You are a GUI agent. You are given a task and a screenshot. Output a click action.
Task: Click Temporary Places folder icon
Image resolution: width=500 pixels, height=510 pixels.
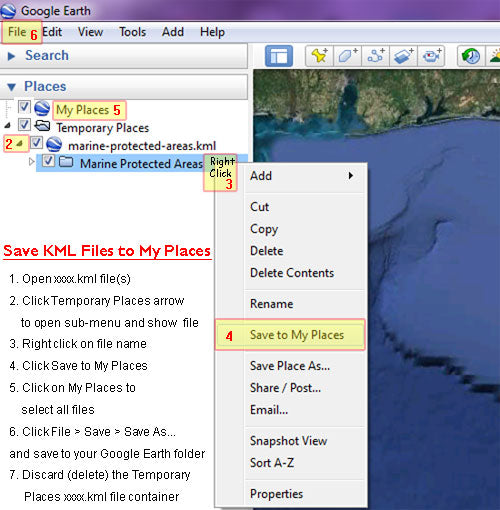(42, 126)
